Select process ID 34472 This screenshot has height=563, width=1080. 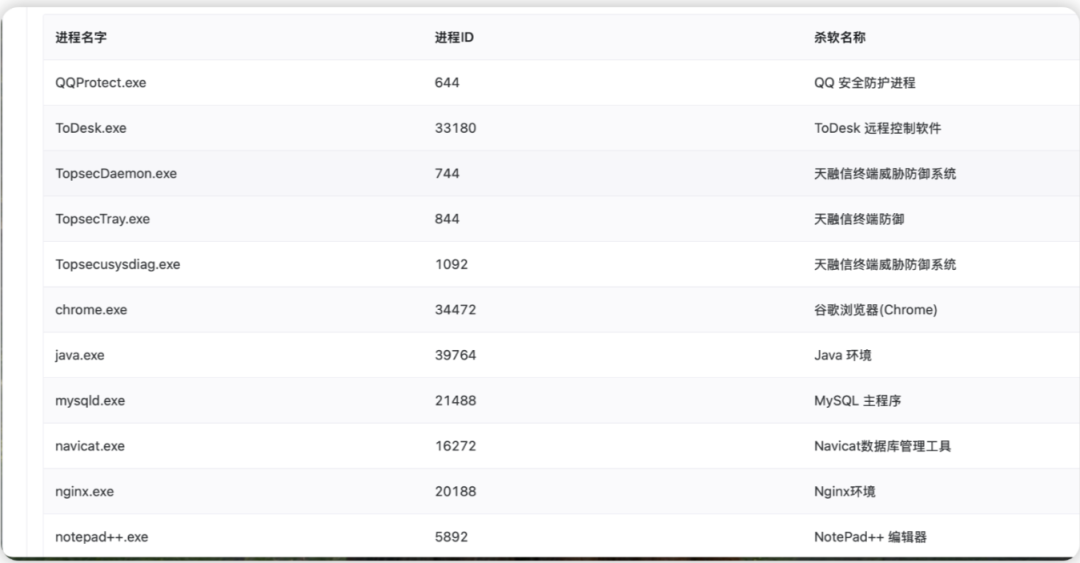pyautogui.click(x=455, y=310)
